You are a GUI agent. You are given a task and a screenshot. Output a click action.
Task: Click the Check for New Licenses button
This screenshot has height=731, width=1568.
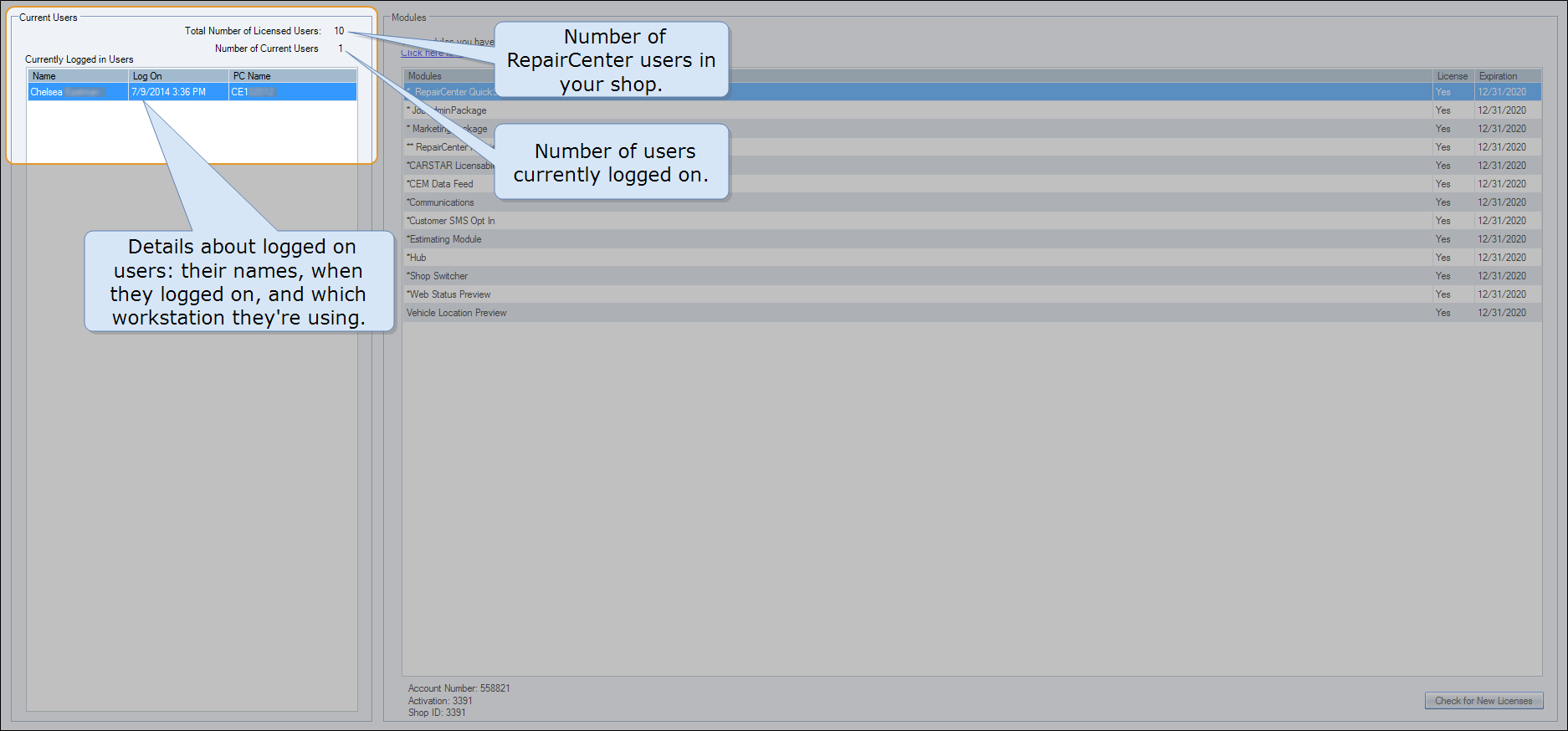(x=1483, y=701)
